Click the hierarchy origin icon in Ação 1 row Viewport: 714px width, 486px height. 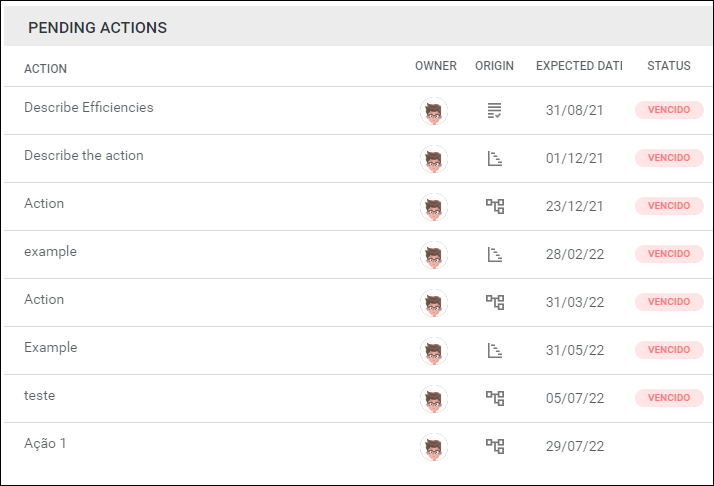[x=495, y=446]
